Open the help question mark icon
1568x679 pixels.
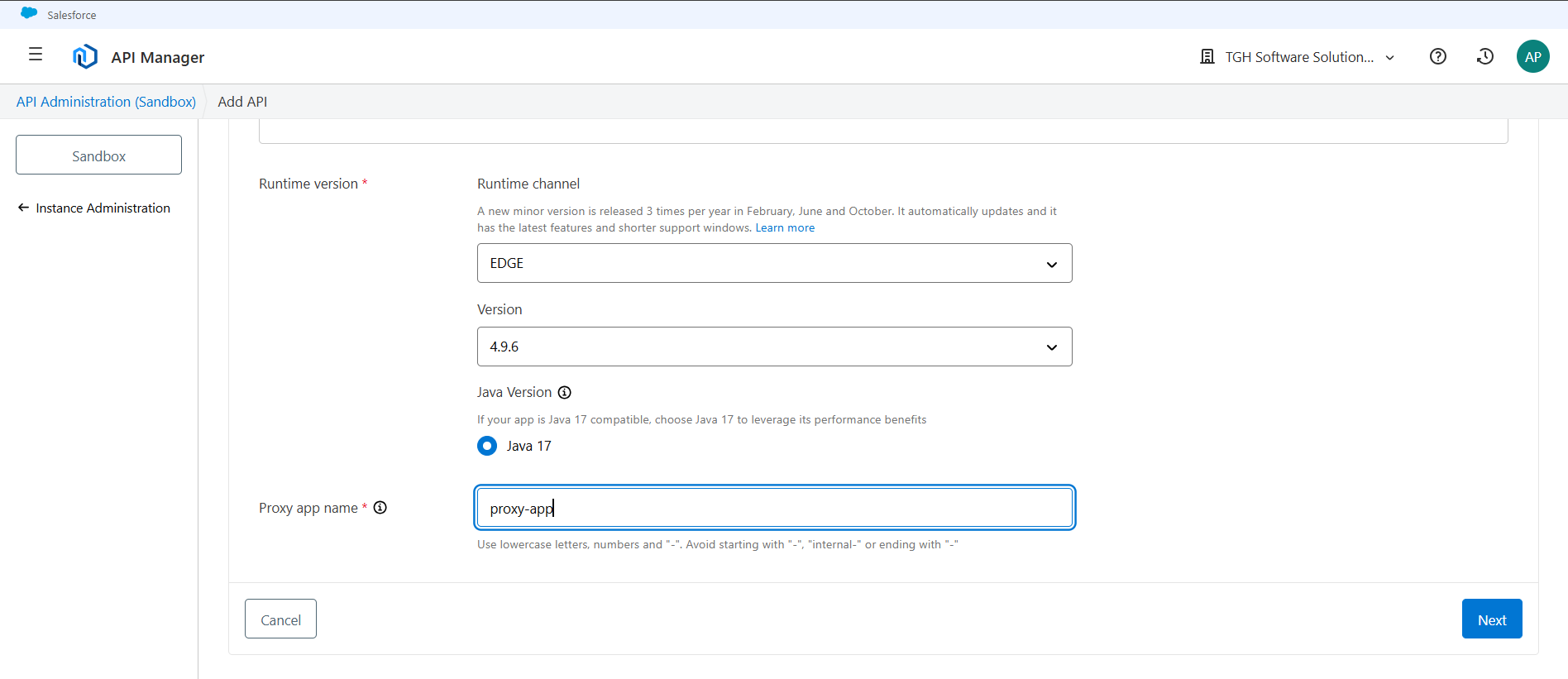[1438, 56]
